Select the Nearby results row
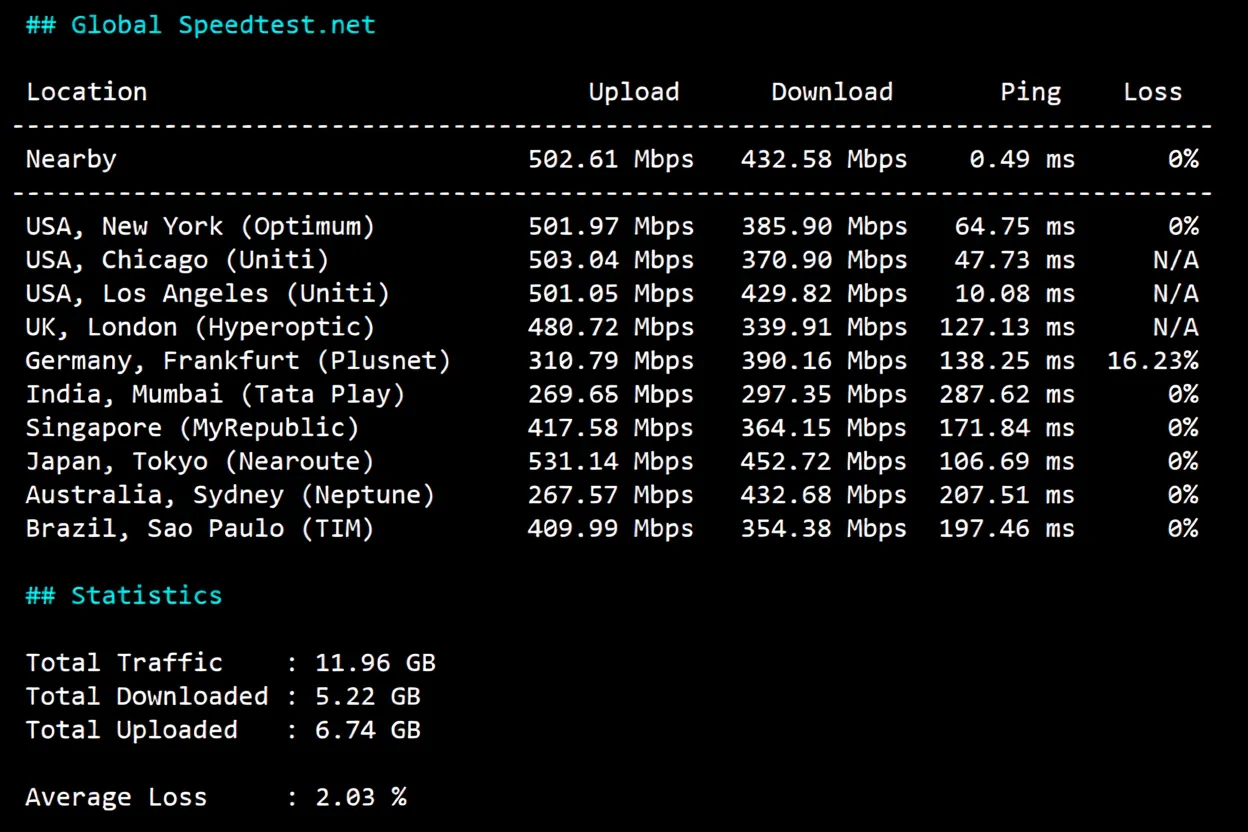This screenshot has height=832, width=1248. [70, 158]
